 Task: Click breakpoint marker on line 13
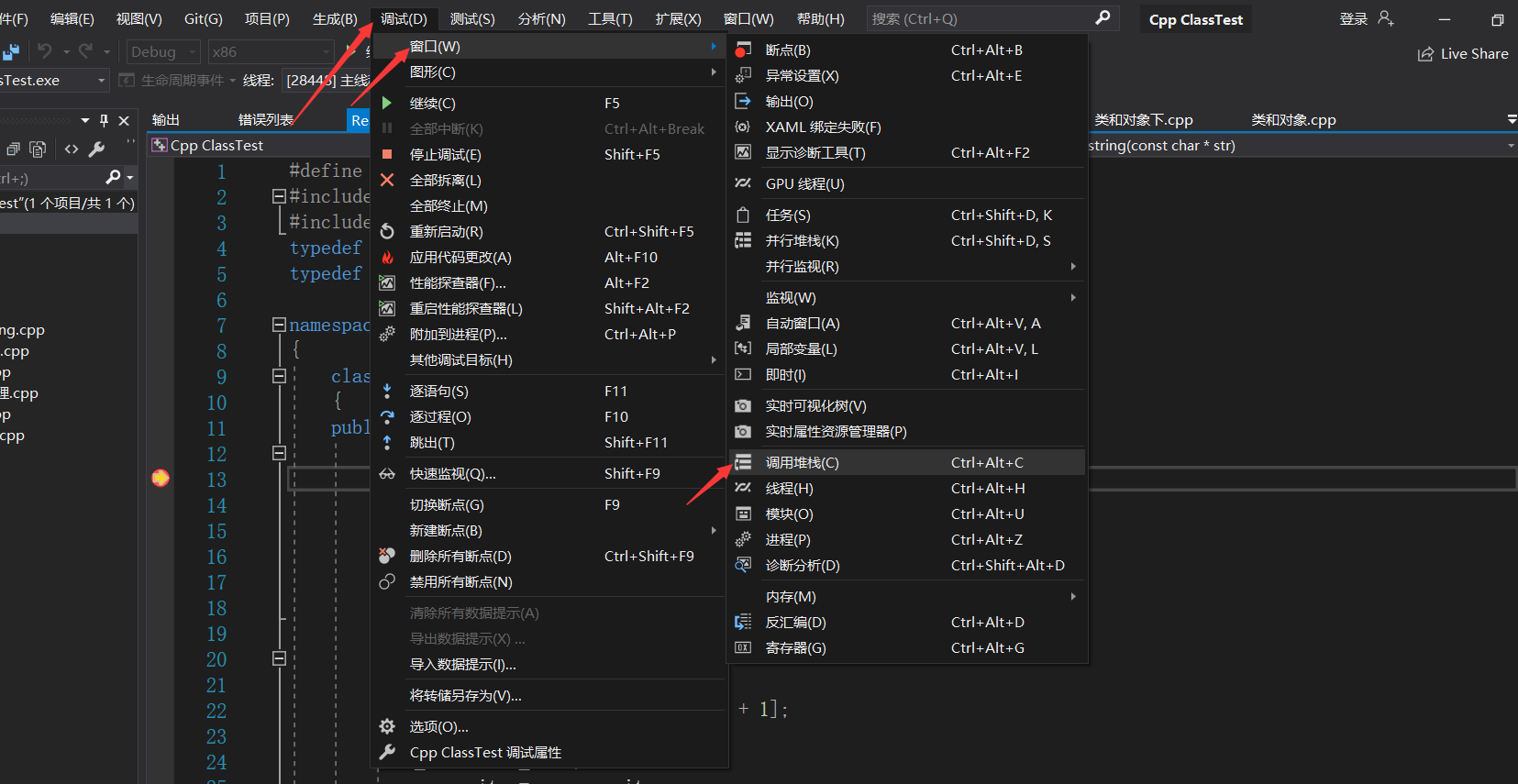(161, 478)
